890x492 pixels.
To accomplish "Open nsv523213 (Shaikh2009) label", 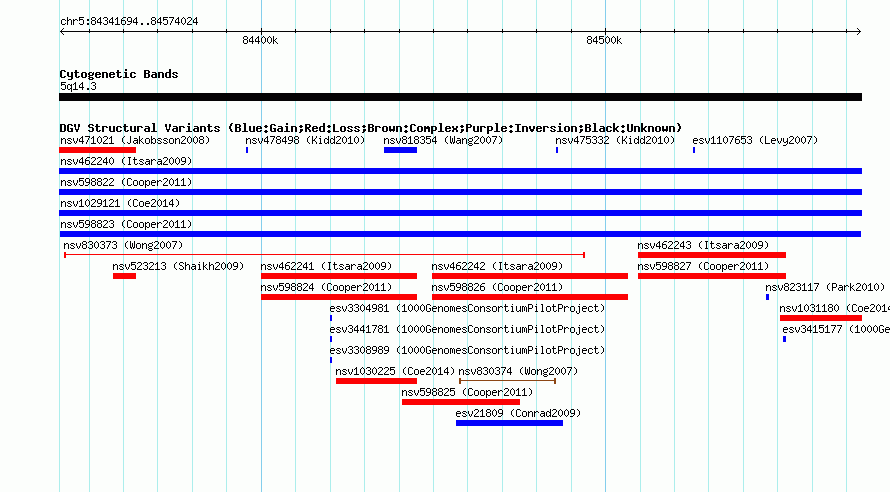I will coord(178,266).
